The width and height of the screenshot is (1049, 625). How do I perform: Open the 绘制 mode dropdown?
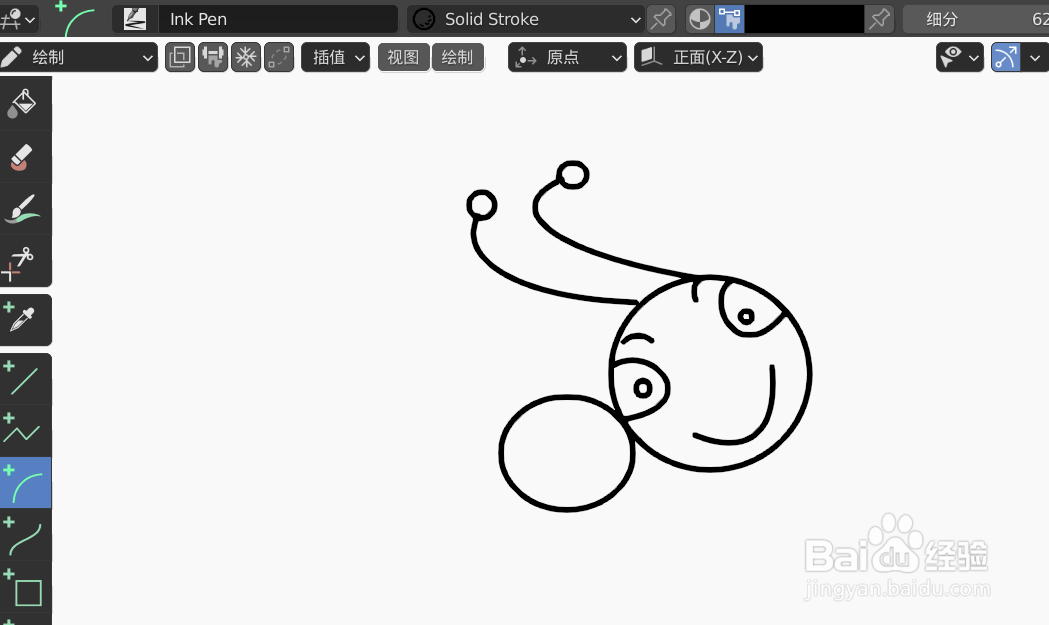click(78, 58)
